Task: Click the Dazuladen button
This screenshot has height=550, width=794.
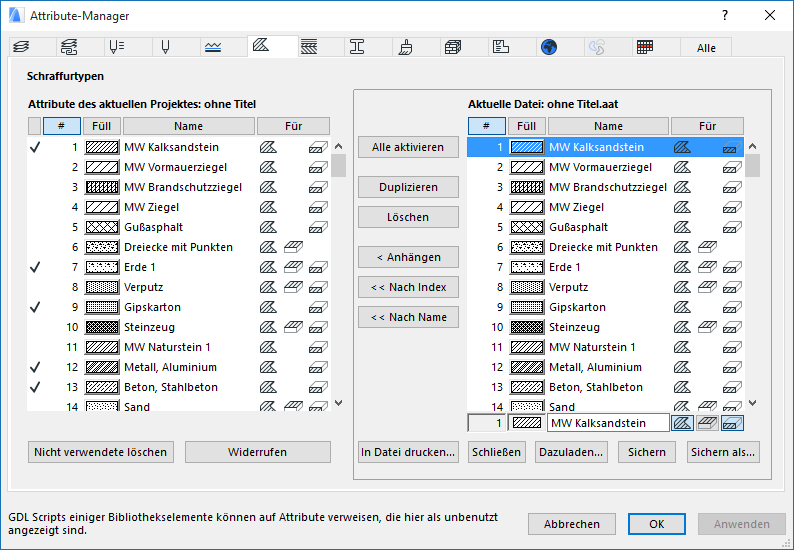Action: 571,452
